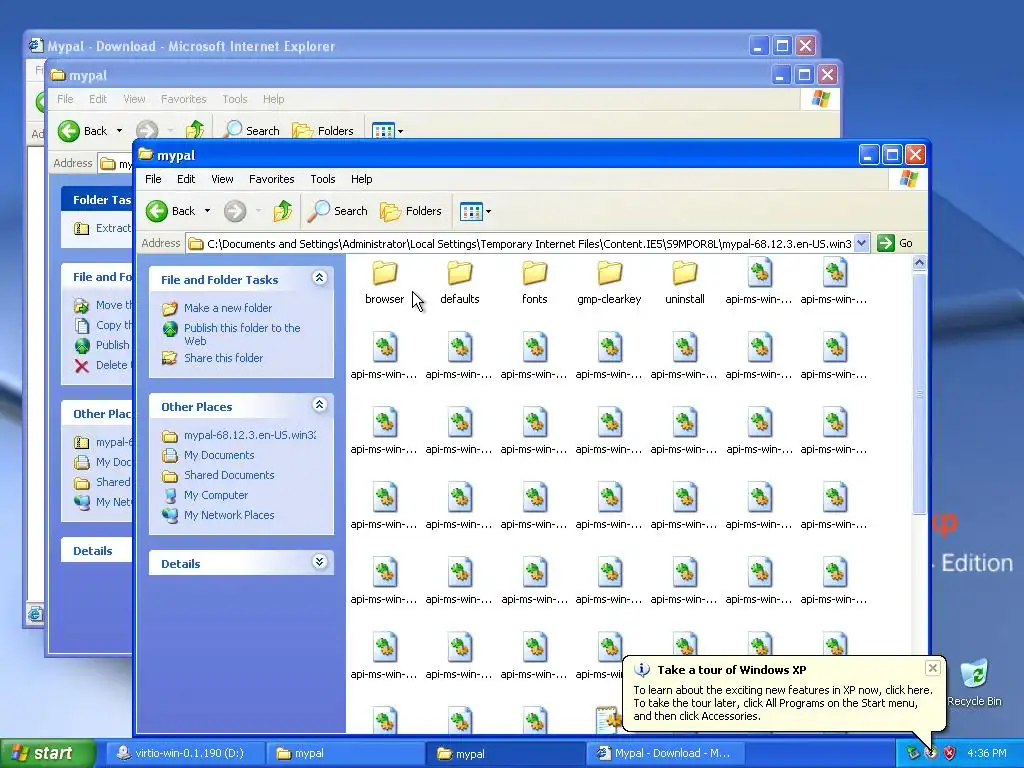Open My Documents in front window sidebar
The width and height of the screenshot is (1024, 768).
click(x=219, y=455)
